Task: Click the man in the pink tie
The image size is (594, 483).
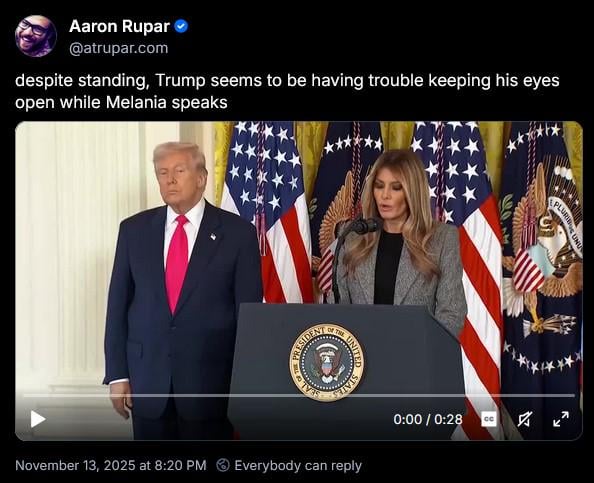Action: point(182,290)
